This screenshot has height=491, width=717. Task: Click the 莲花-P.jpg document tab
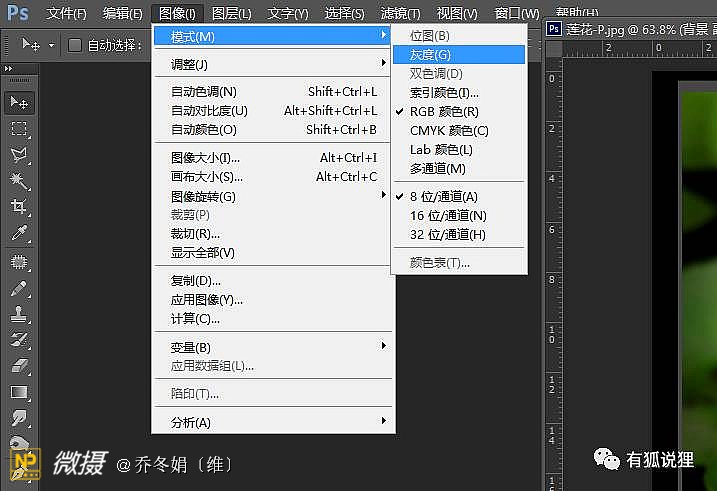pyautogui.click(x=630, y=29)
